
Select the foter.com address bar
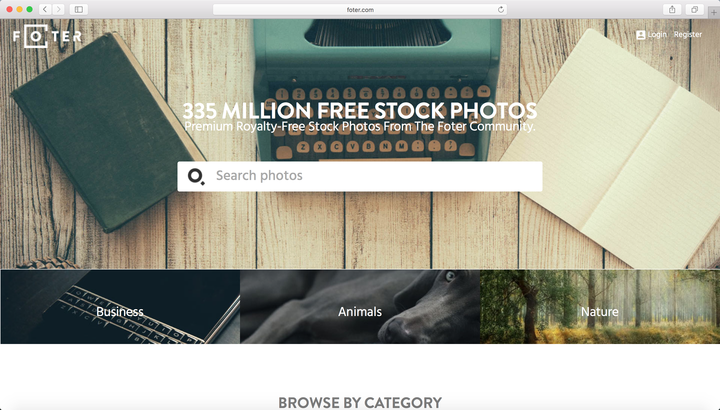[x=360, y=9]
